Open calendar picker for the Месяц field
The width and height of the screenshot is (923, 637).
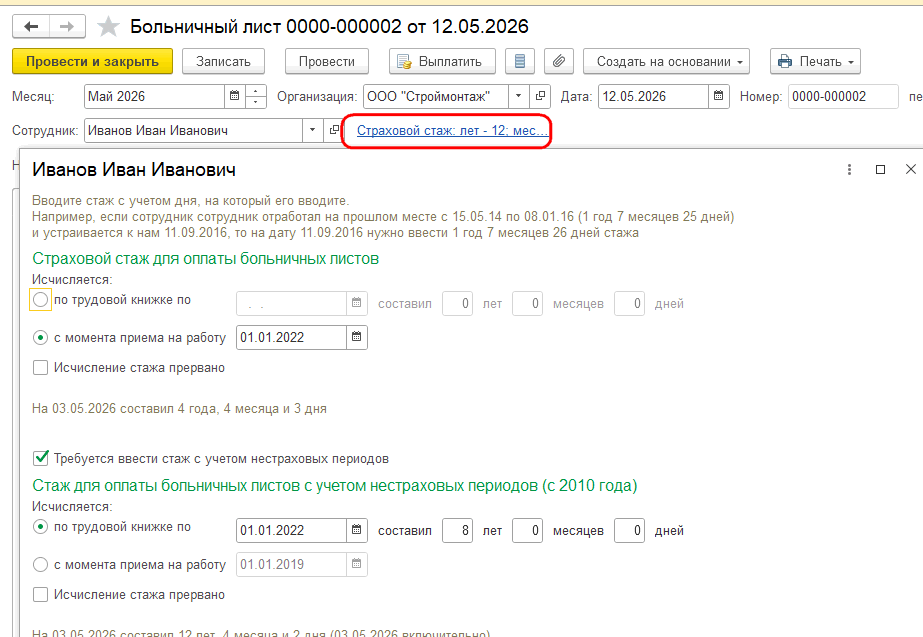click(234, 96)
